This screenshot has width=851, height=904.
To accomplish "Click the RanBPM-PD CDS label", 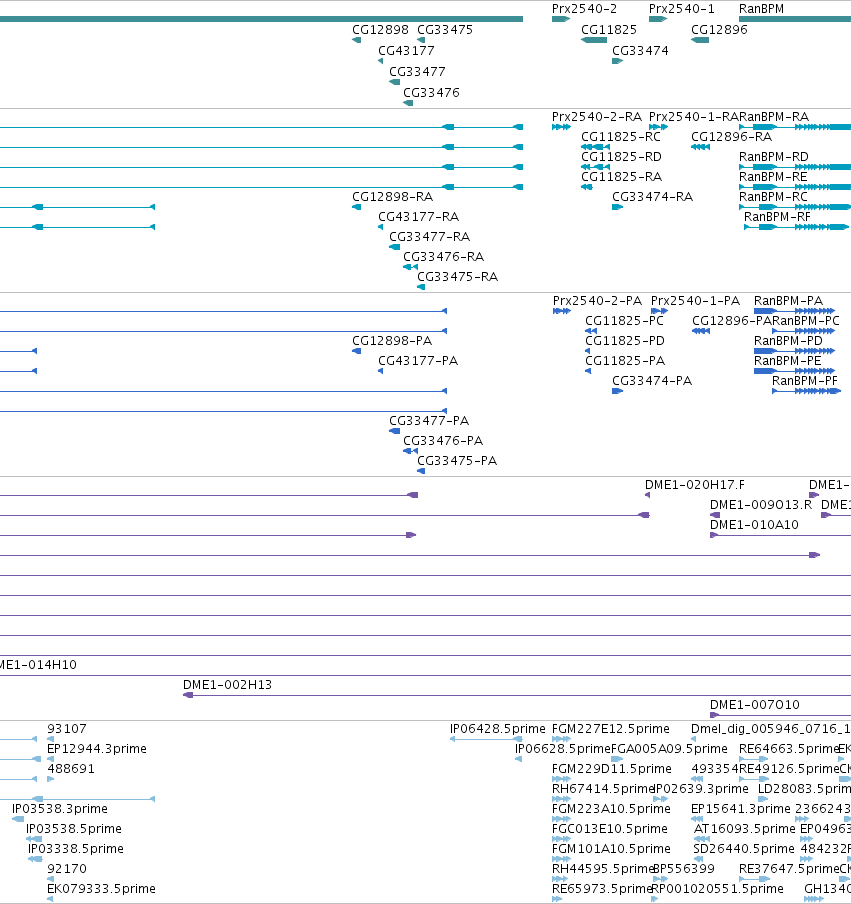I will tap(788, 341).
